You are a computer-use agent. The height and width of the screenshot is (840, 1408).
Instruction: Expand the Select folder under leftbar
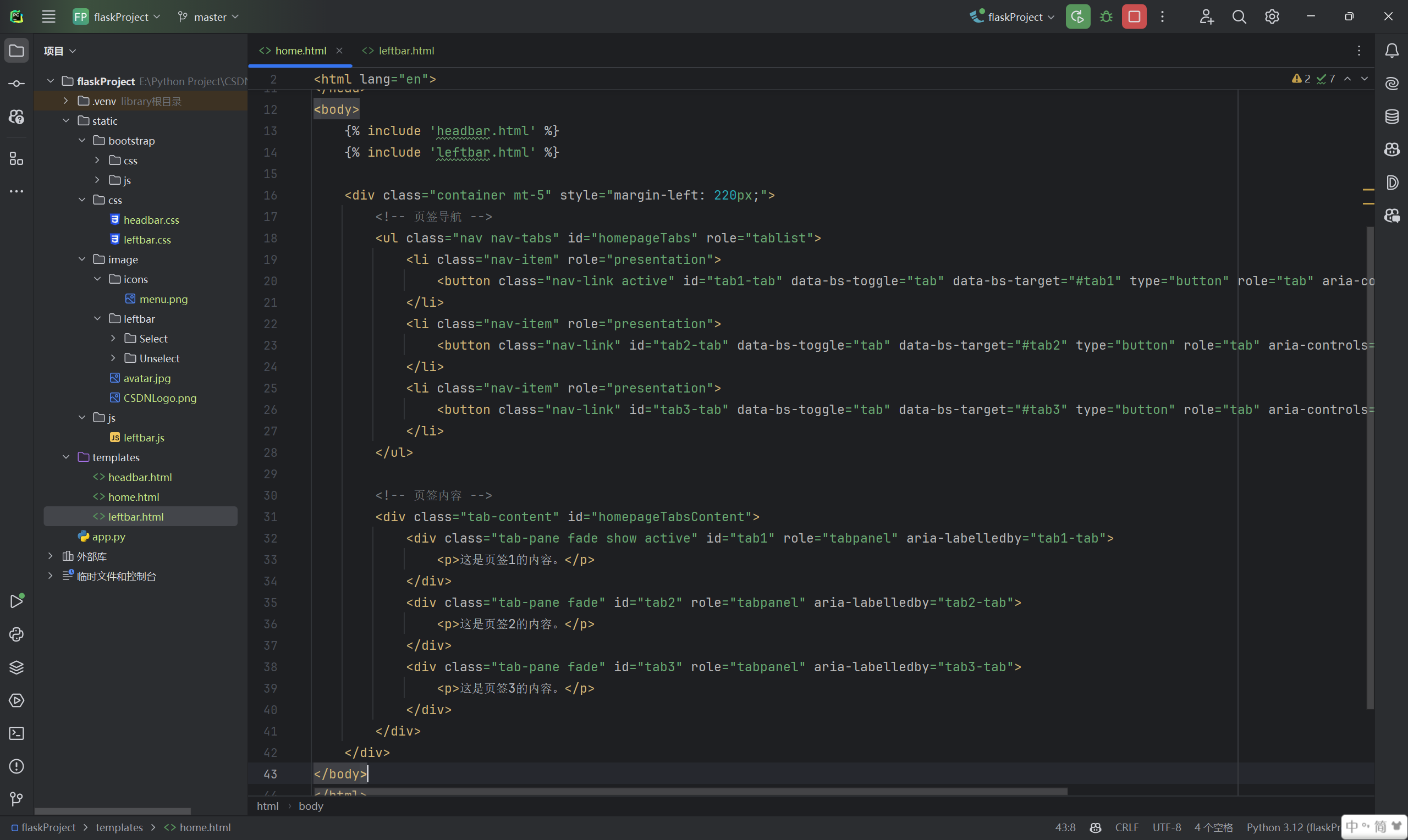coord(113,339)
